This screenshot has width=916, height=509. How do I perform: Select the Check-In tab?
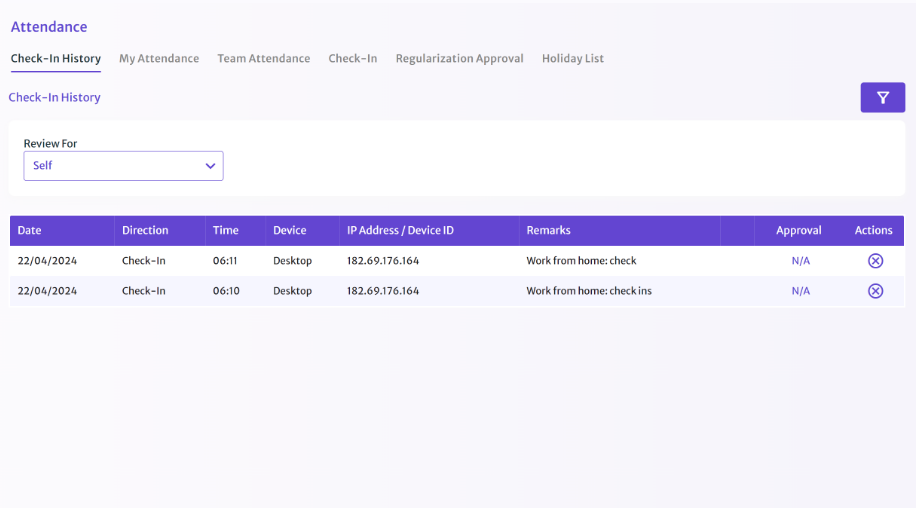353,58
